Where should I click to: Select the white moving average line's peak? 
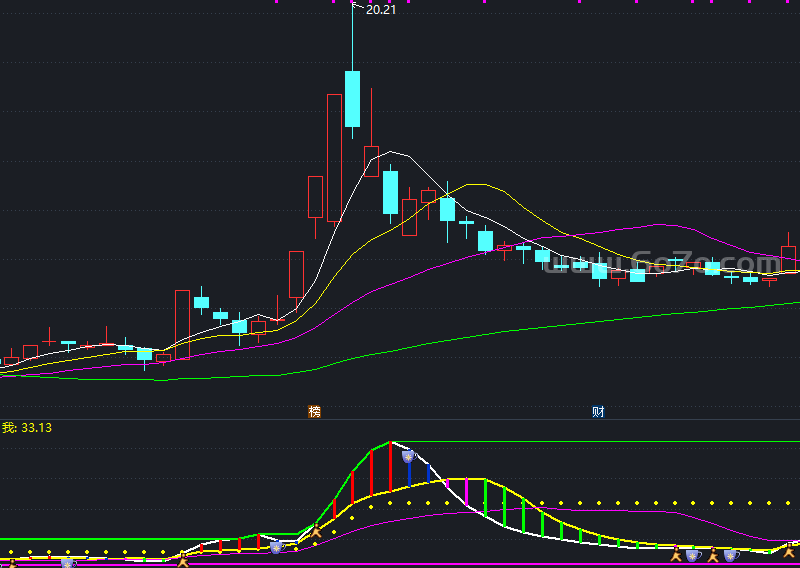point(394,152)
